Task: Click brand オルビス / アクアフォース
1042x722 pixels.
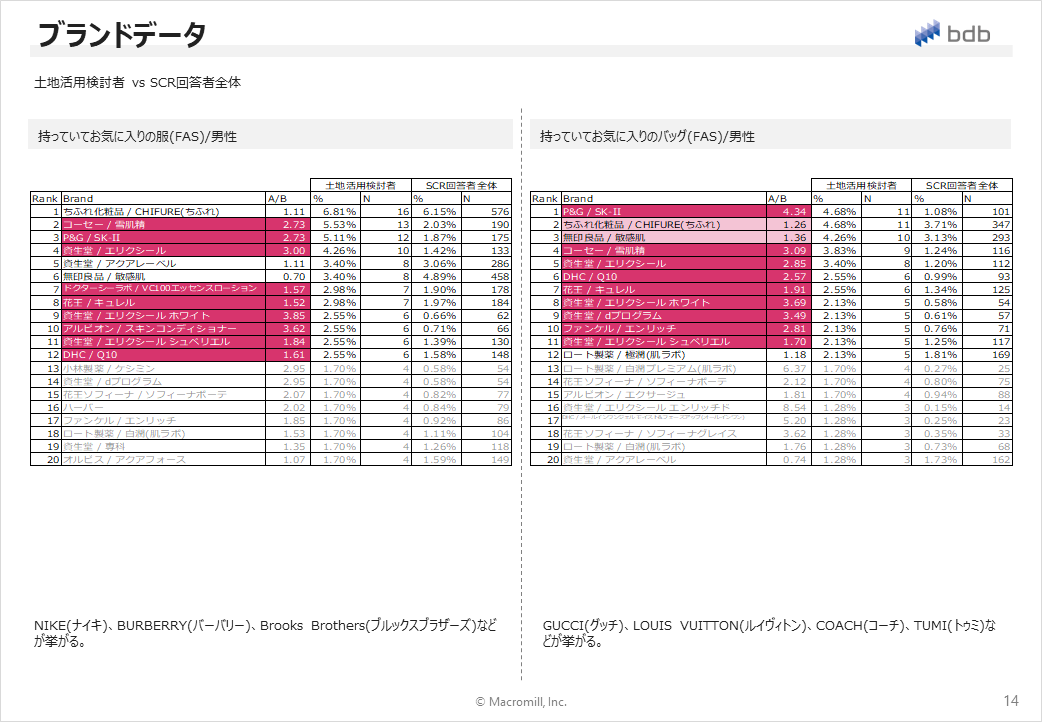Action: pos(163,459)
